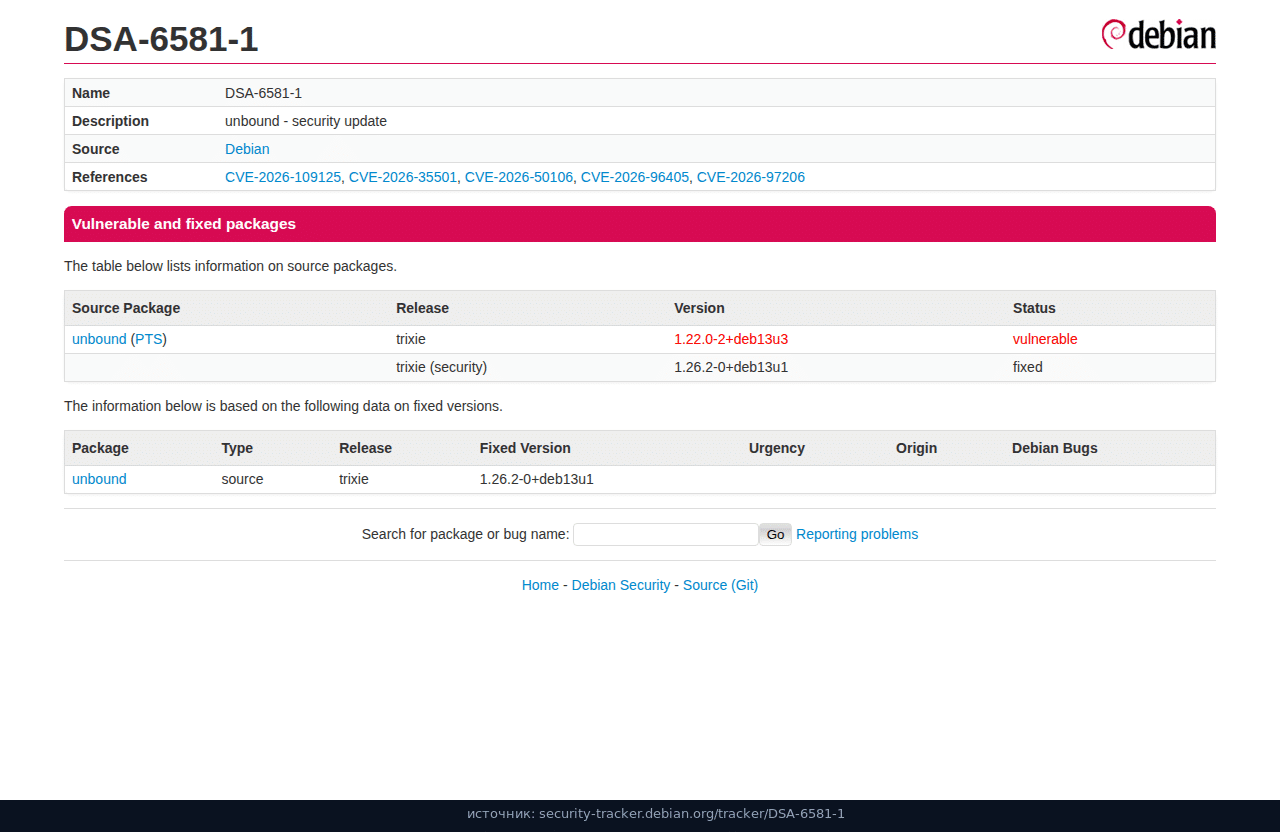Open the PTS link for unbound

point(149,339)
